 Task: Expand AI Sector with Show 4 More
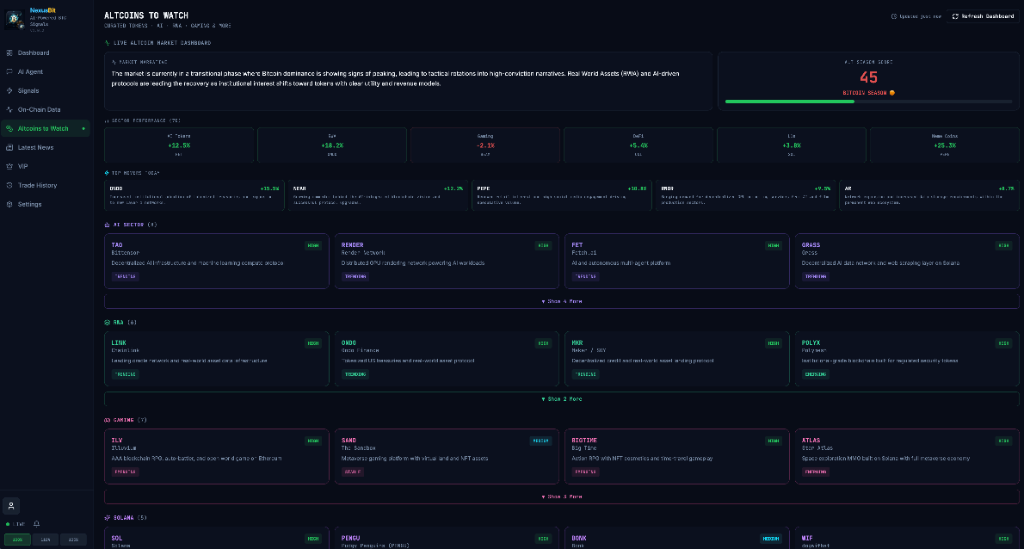tap(562, 302)
